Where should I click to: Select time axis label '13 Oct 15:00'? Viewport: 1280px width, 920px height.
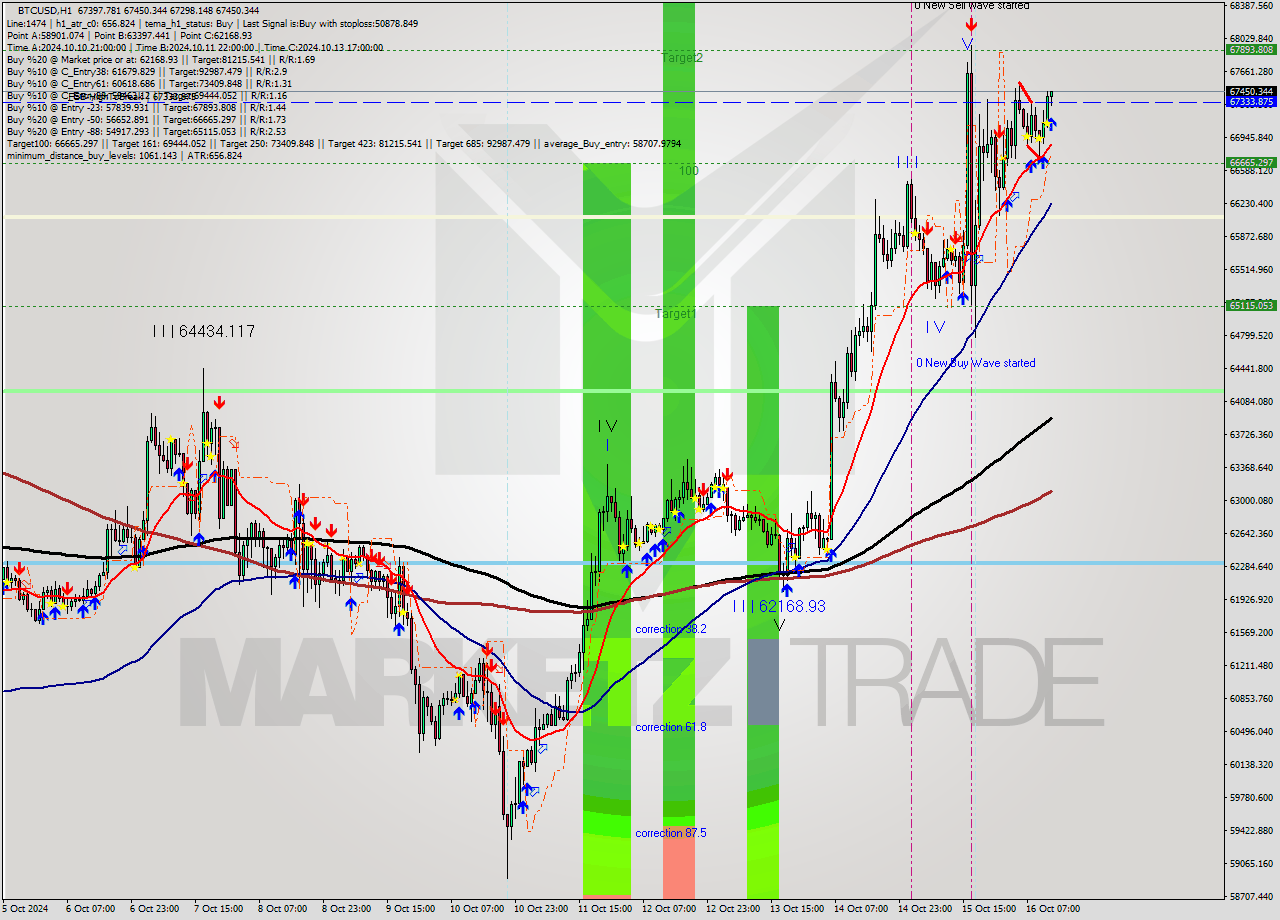(796, 909)
